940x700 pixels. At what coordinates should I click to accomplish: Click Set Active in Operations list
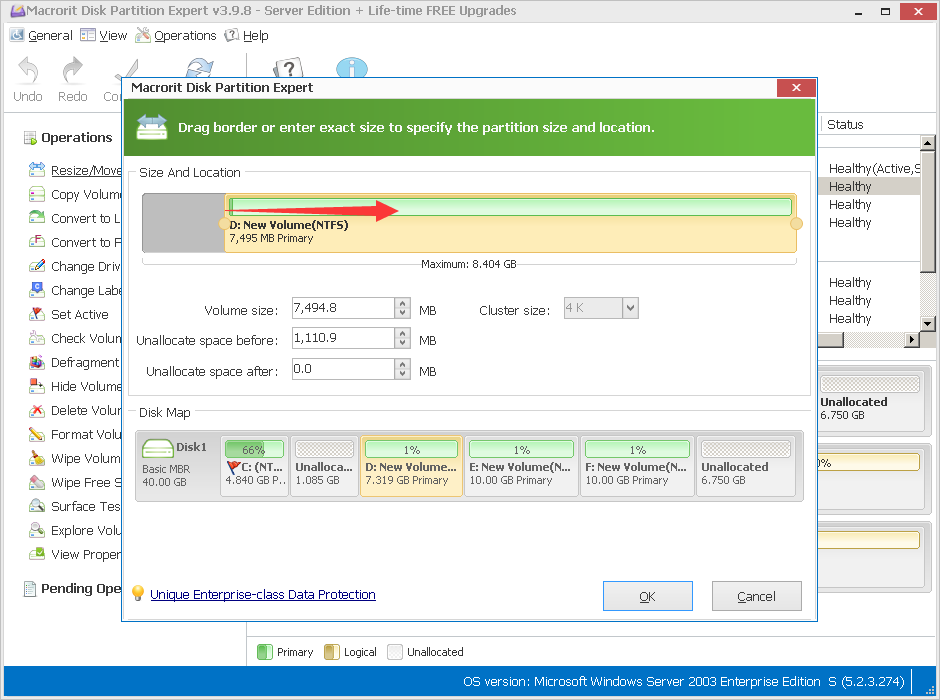pyautogui.click(x=80, y=314)
